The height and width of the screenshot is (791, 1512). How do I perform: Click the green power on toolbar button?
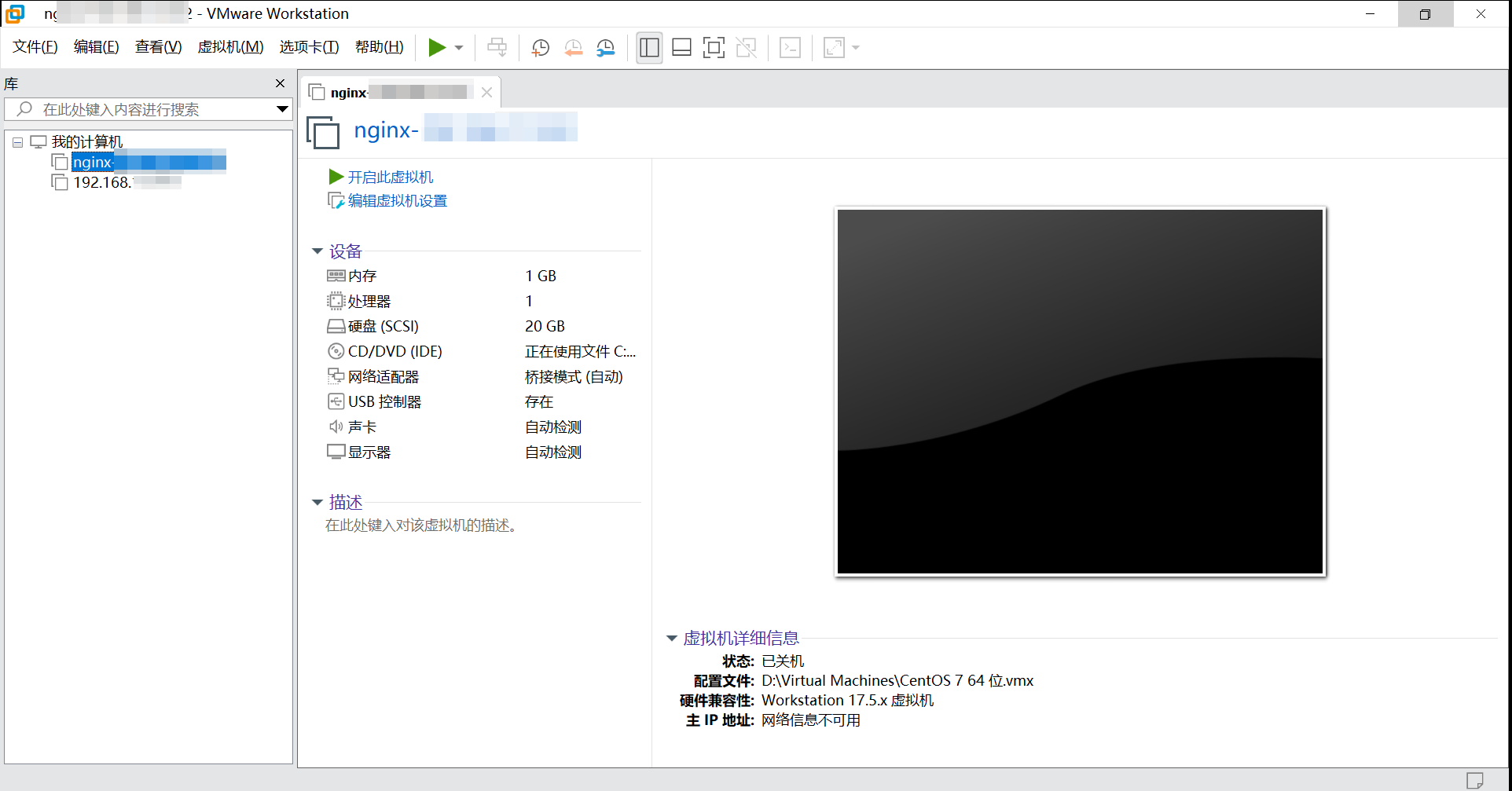click(437, 48)
